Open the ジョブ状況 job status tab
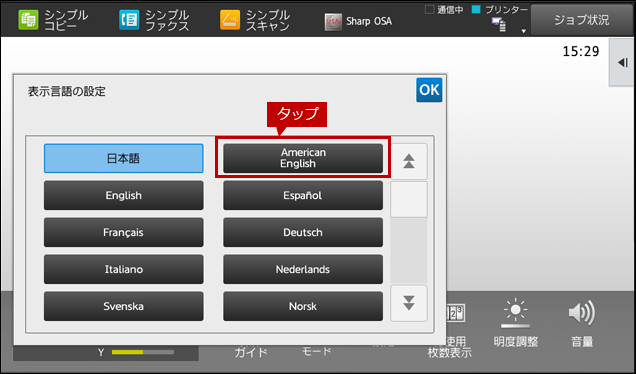This screenshot has height=374, width=636. click(x=582, y=20)
